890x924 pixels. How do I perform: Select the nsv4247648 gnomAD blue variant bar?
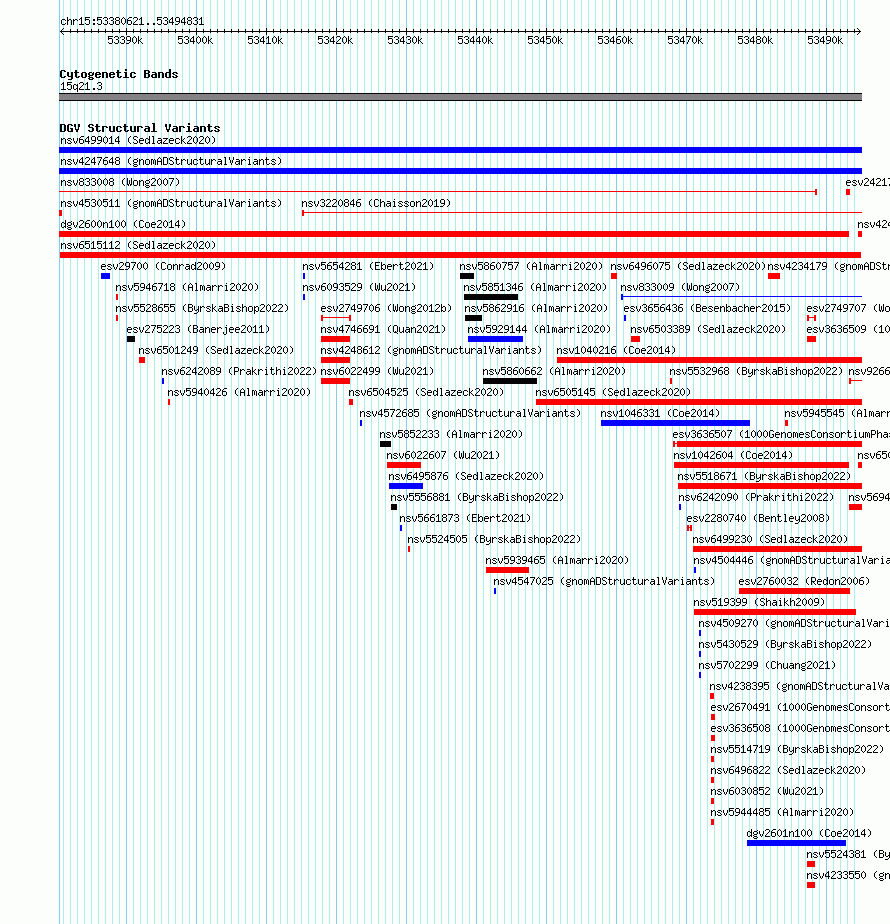coord(460,171)
